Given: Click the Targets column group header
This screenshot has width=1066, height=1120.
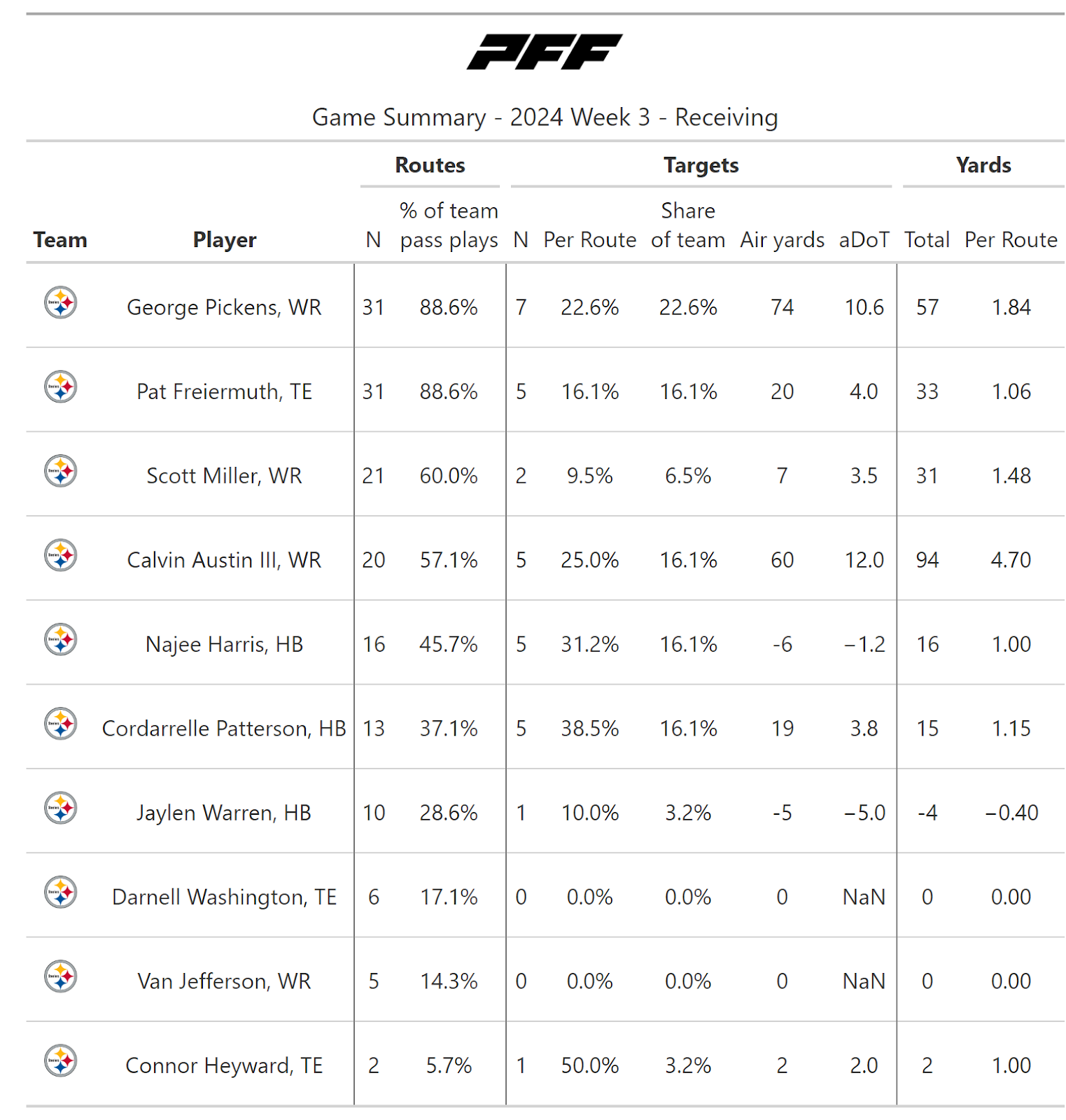Looking at the screenshot, I should point(701,165).
